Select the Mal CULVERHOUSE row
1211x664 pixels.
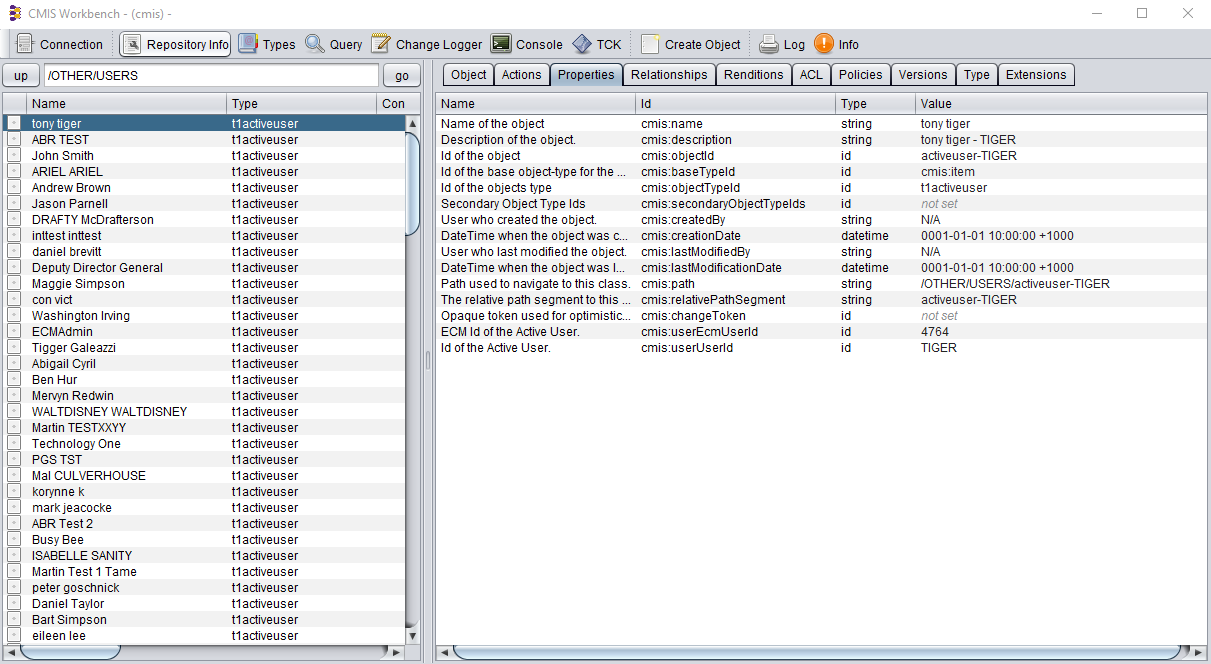click(205, 476)
